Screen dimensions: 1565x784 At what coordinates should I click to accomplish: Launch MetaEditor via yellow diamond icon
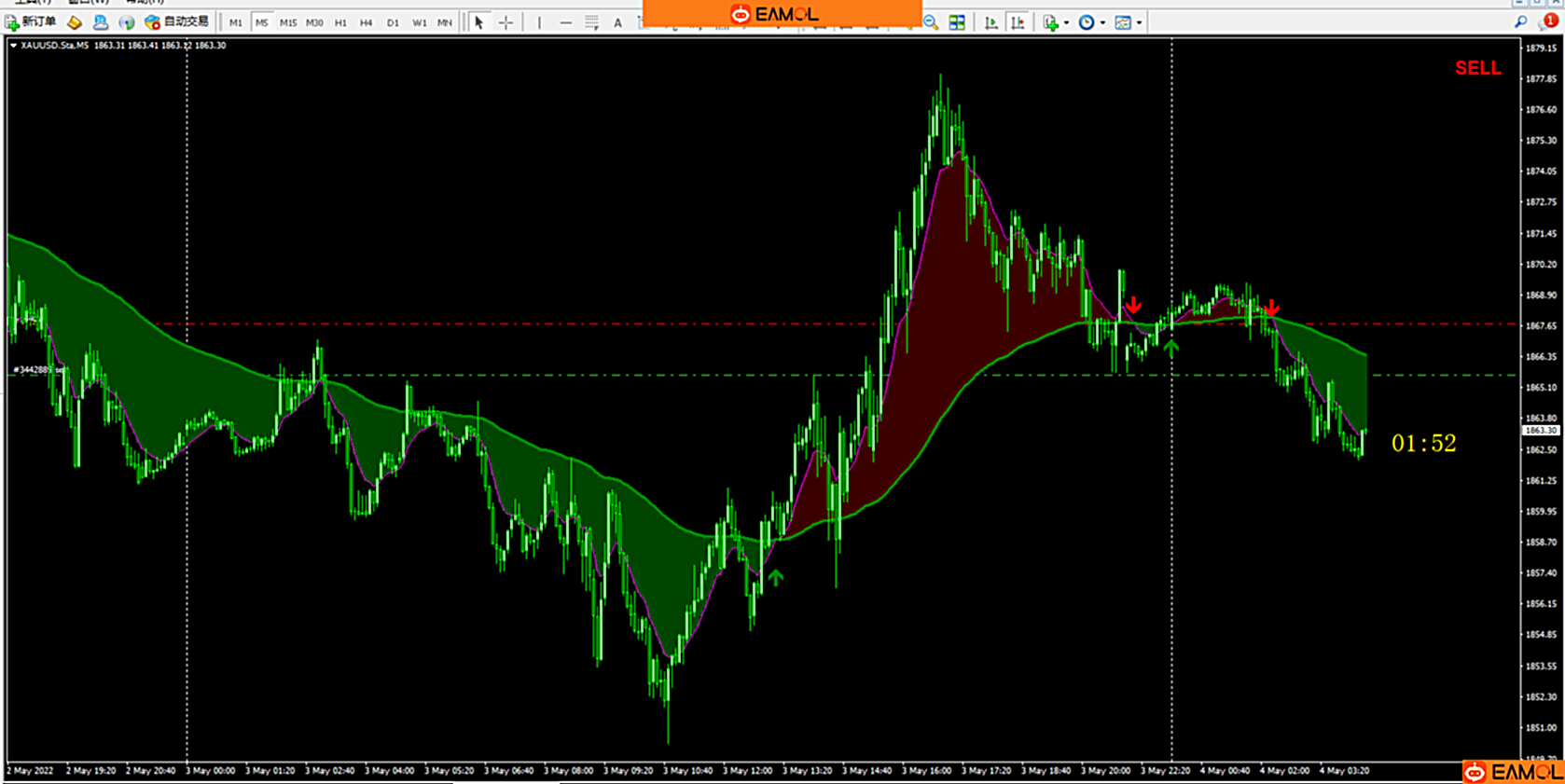(74, 21)
